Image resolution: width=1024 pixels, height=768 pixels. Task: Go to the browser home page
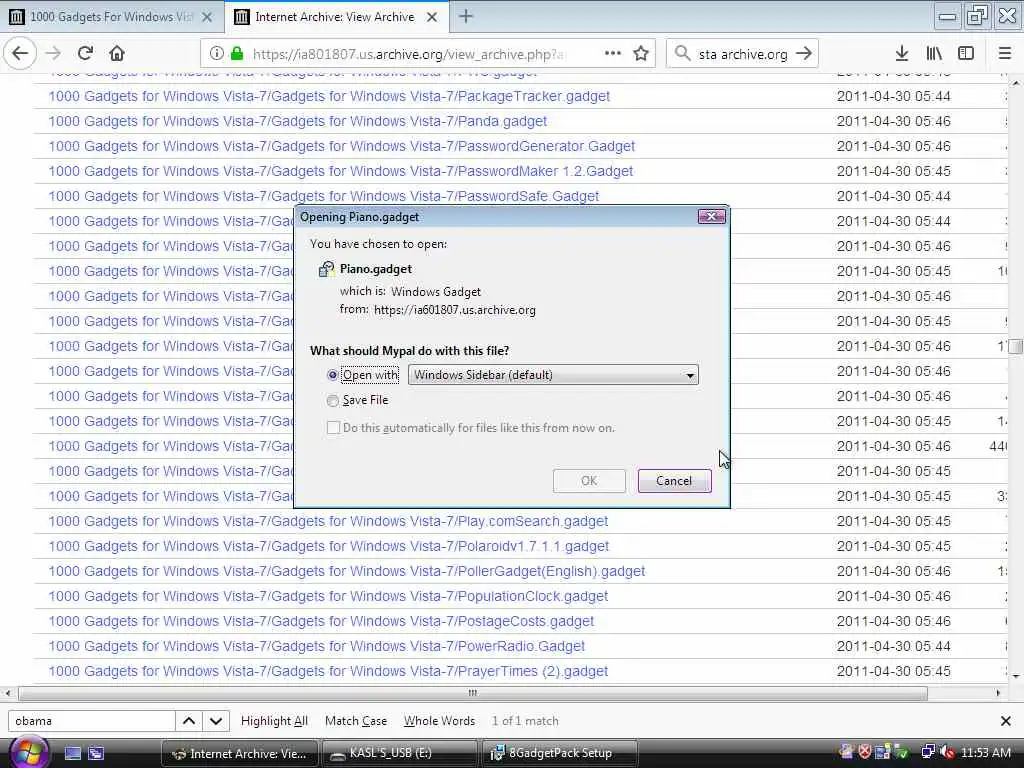(117, 54)
